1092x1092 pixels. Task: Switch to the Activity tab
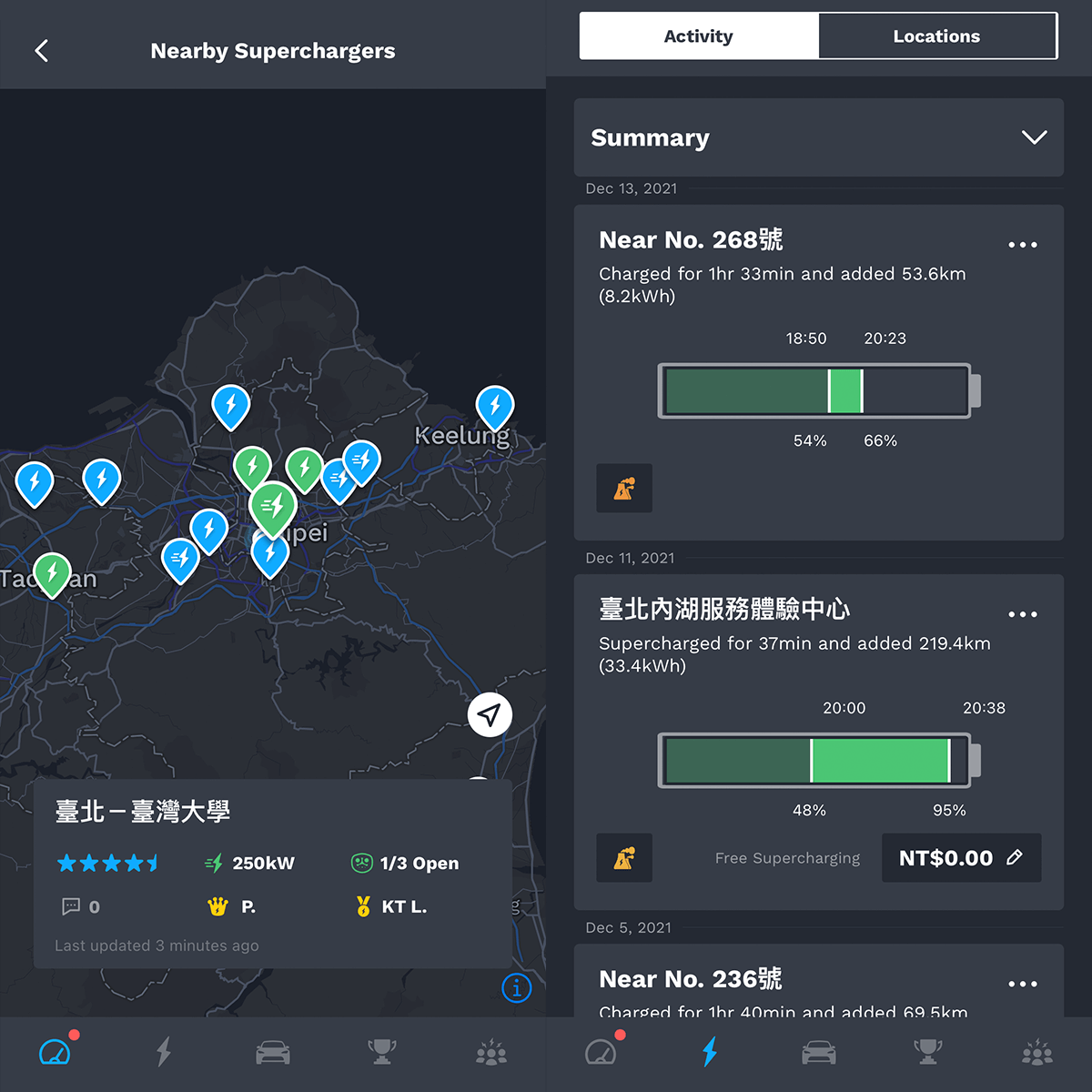pos(699,36)
